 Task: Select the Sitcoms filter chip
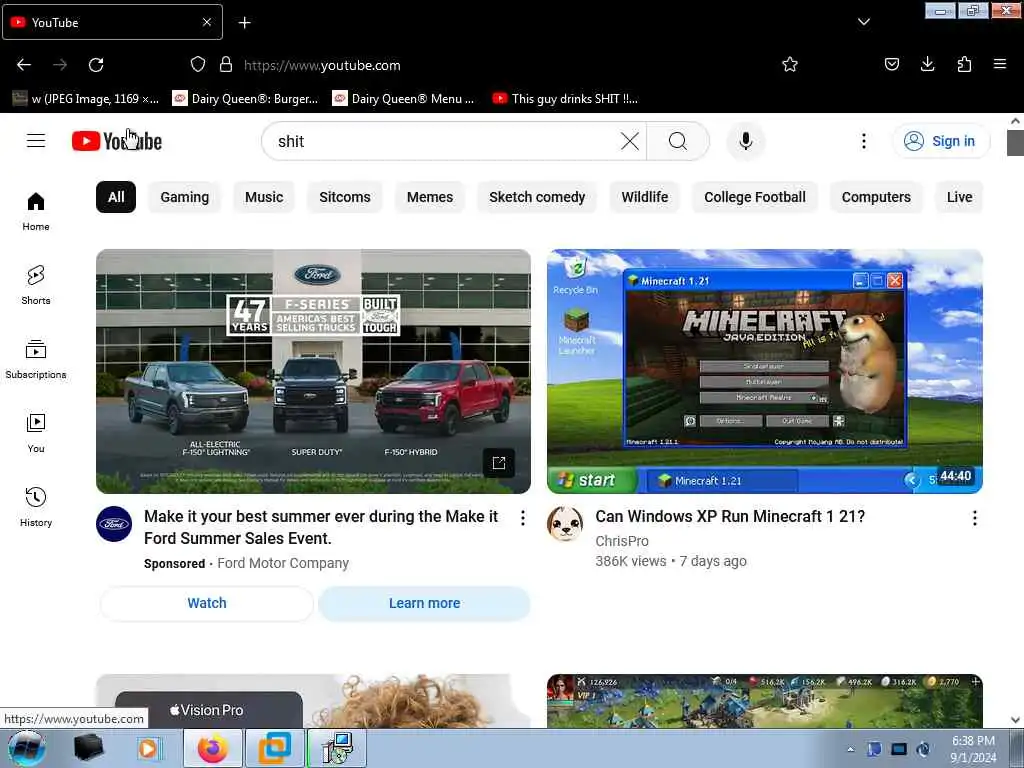(x=345, y=197)
